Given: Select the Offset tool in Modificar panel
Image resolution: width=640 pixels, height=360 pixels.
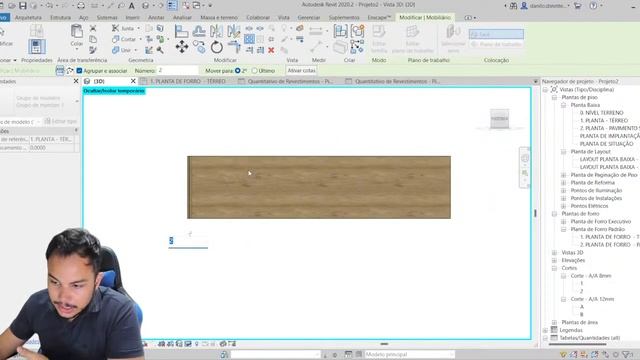Looking at the screenshot, I should click(x=199, y=31).
